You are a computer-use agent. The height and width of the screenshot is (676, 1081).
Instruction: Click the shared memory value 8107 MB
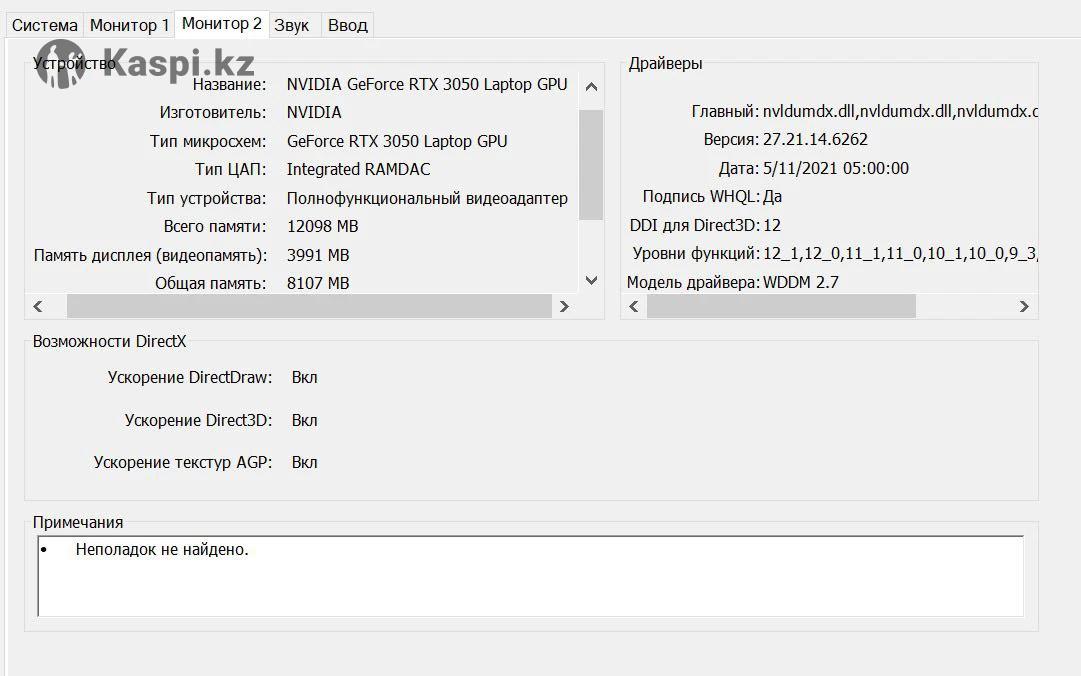click(318, 283)
